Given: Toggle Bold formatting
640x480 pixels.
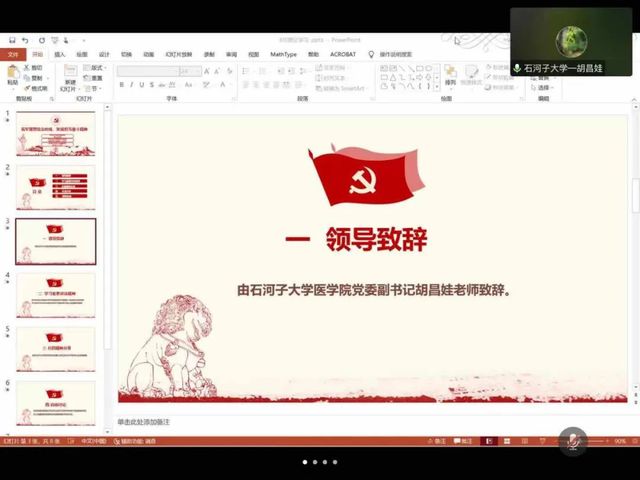Looking at the screenshot, I should click(x=122, y=85).
